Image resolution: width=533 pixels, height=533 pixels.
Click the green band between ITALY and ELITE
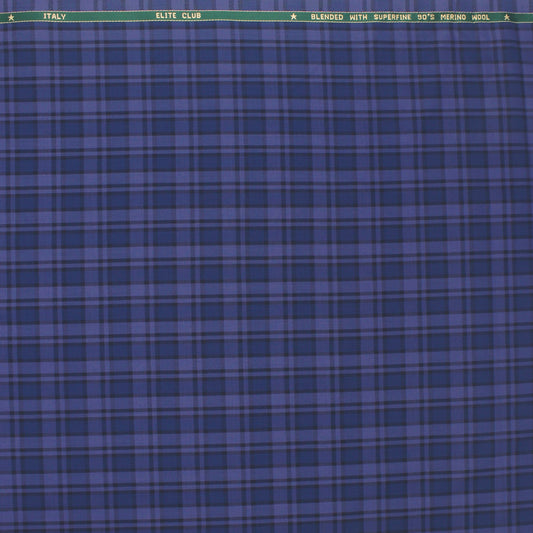coord(111,16)
